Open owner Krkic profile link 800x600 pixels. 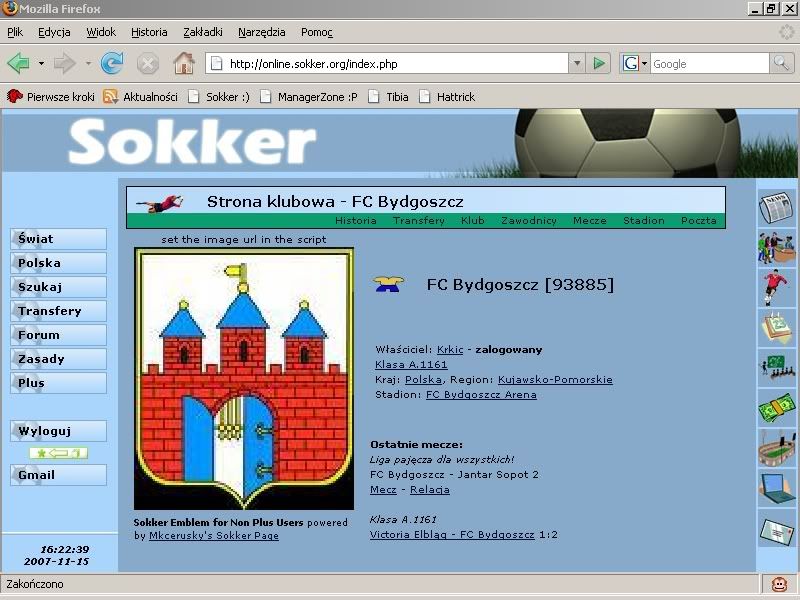click(x=450, y=349)
